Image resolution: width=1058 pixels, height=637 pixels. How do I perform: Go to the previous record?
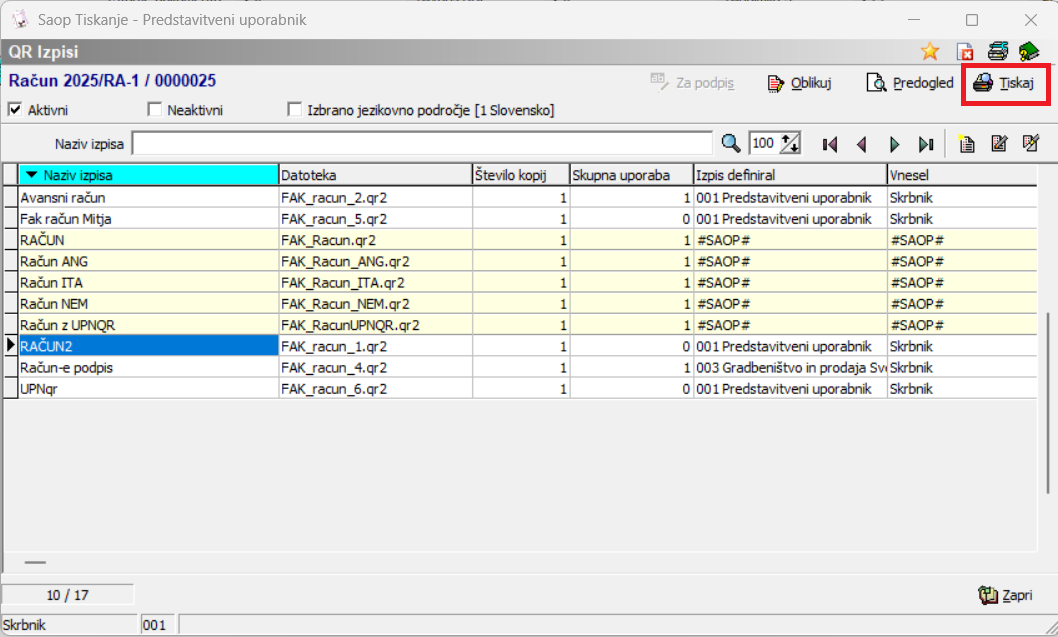tap(862, 144)
